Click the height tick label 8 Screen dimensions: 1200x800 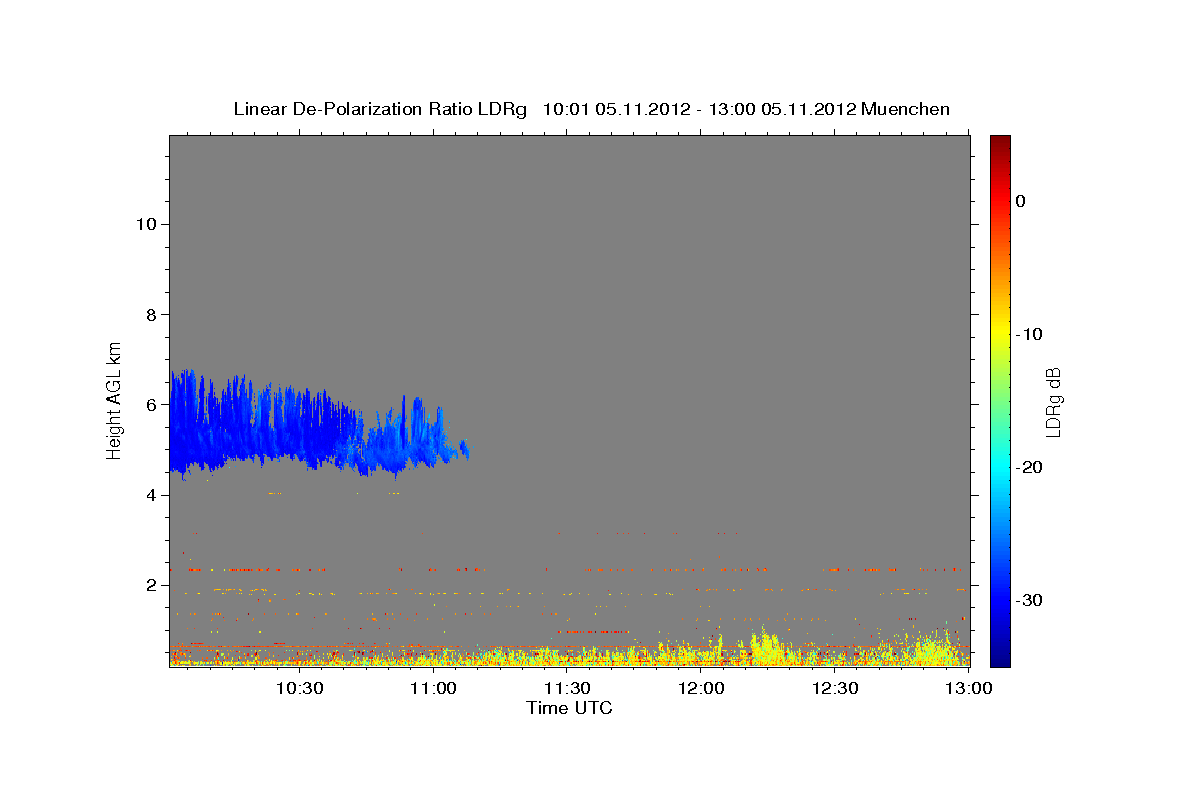pyautogui.click(x=149, y=314)
